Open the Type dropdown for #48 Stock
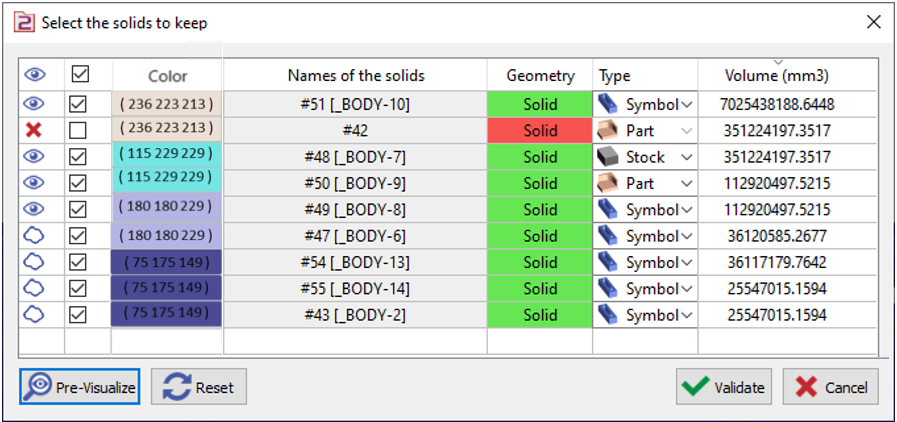 (x=686, y=157)
